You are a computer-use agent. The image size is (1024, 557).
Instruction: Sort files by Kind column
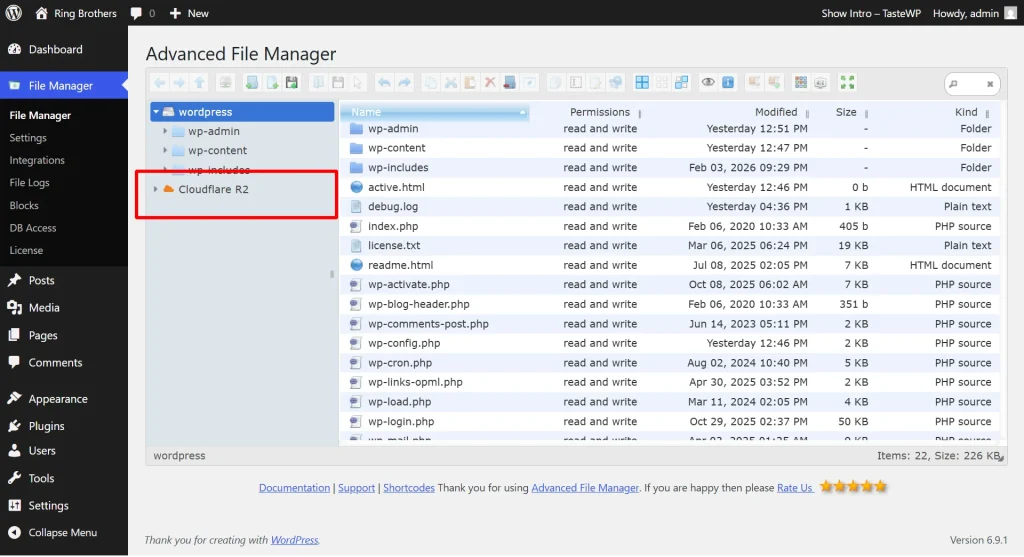pyautogui.click(x=966, y=112)
